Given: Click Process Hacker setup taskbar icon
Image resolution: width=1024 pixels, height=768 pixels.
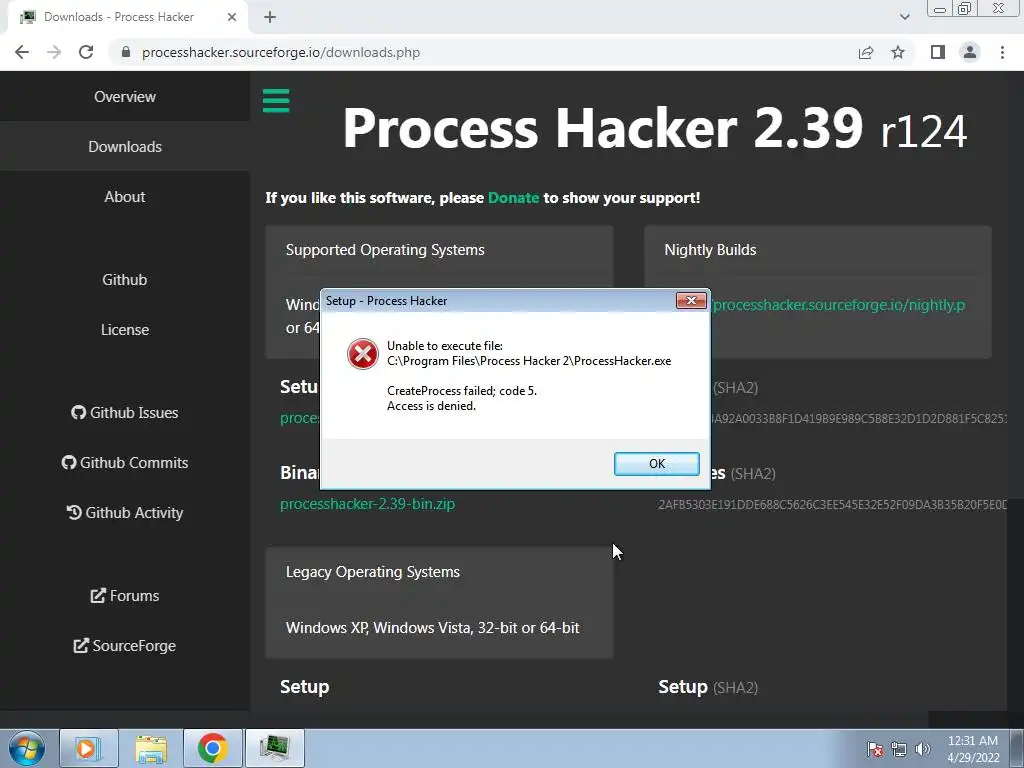Looking at the screenshot, I should tap(275, 748).
